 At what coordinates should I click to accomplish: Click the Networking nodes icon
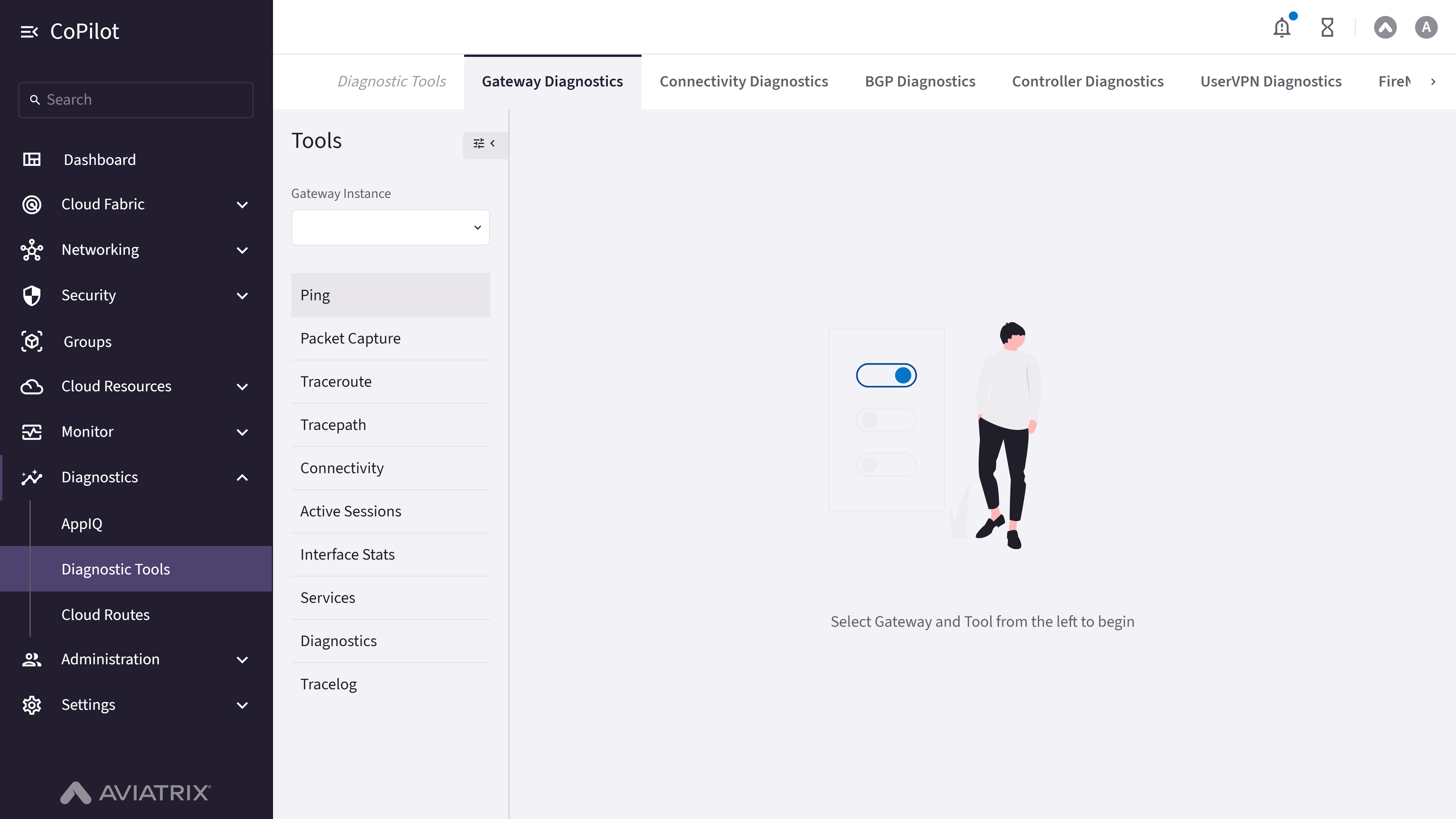[32, 250]
